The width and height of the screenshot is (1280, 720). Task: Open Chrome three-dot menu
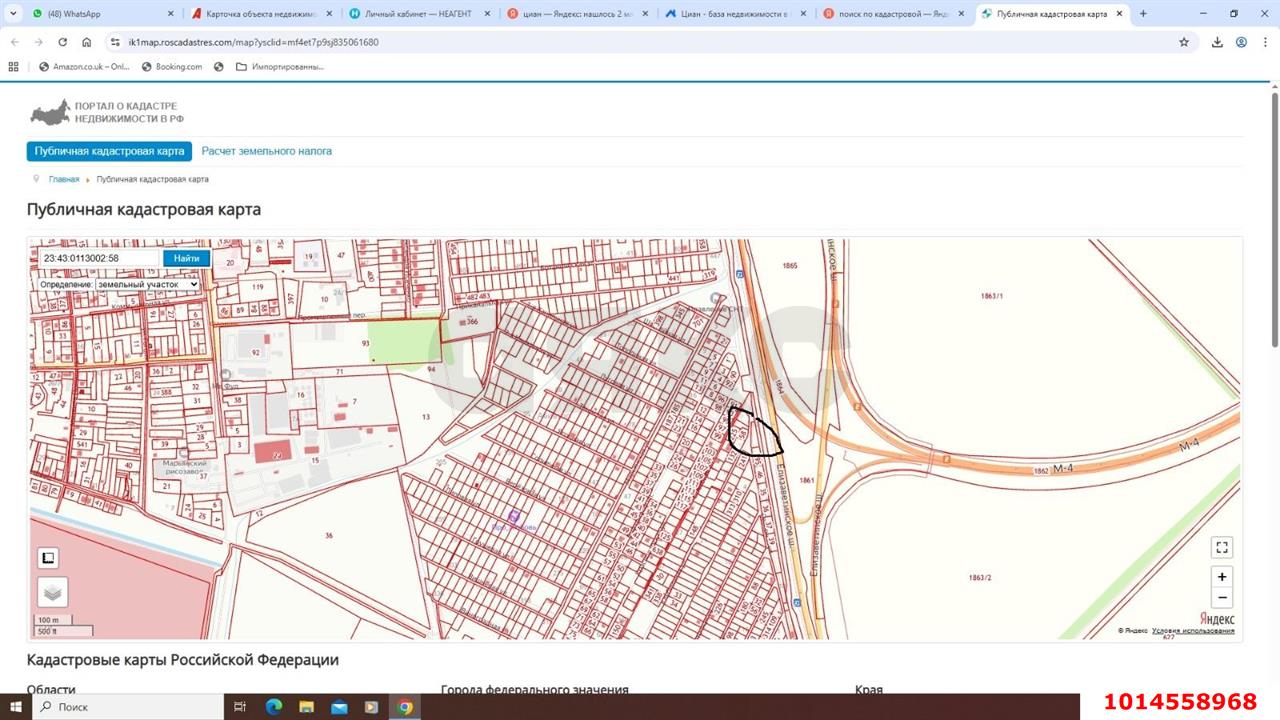[x=1265, y=42]
